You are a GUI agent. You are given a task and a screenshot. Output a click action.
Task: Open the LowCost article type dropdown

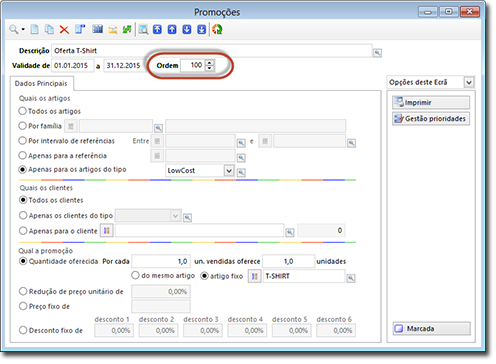229,171
